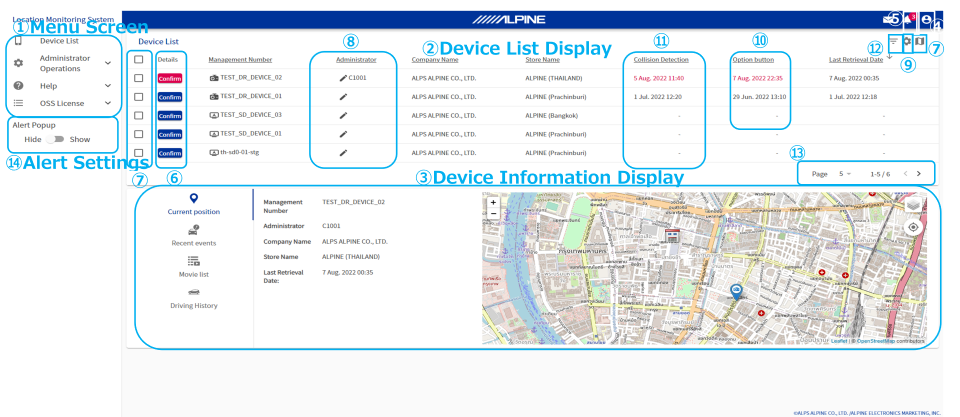This screenshot has width=960, height=417.
Task: Select Help in the side menu
Action: point(48,86)
